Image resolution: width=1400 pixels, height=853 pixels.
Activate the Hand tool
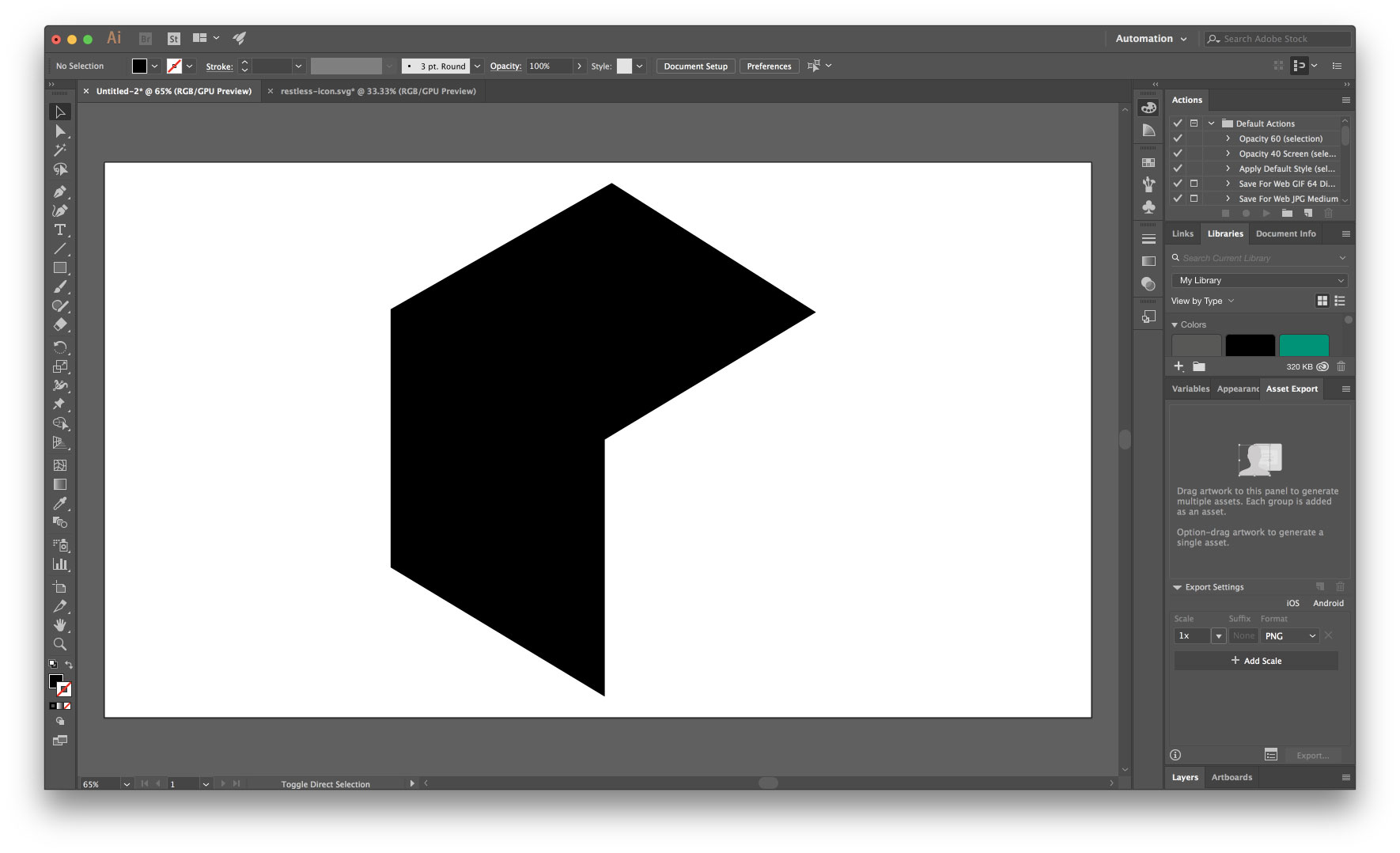(x=60, y=625)
